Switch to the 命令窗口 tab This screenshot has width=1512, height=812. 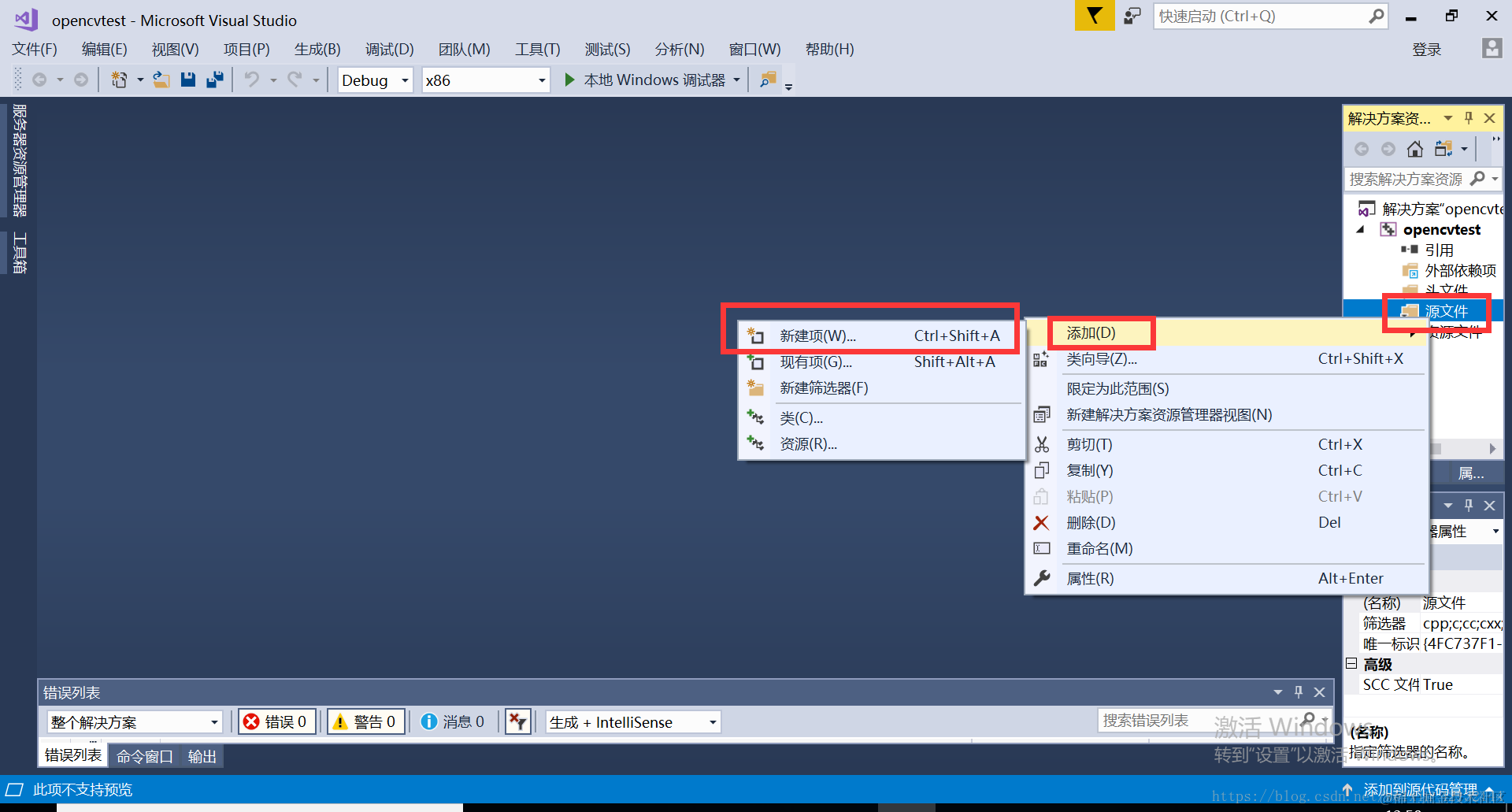145,756
